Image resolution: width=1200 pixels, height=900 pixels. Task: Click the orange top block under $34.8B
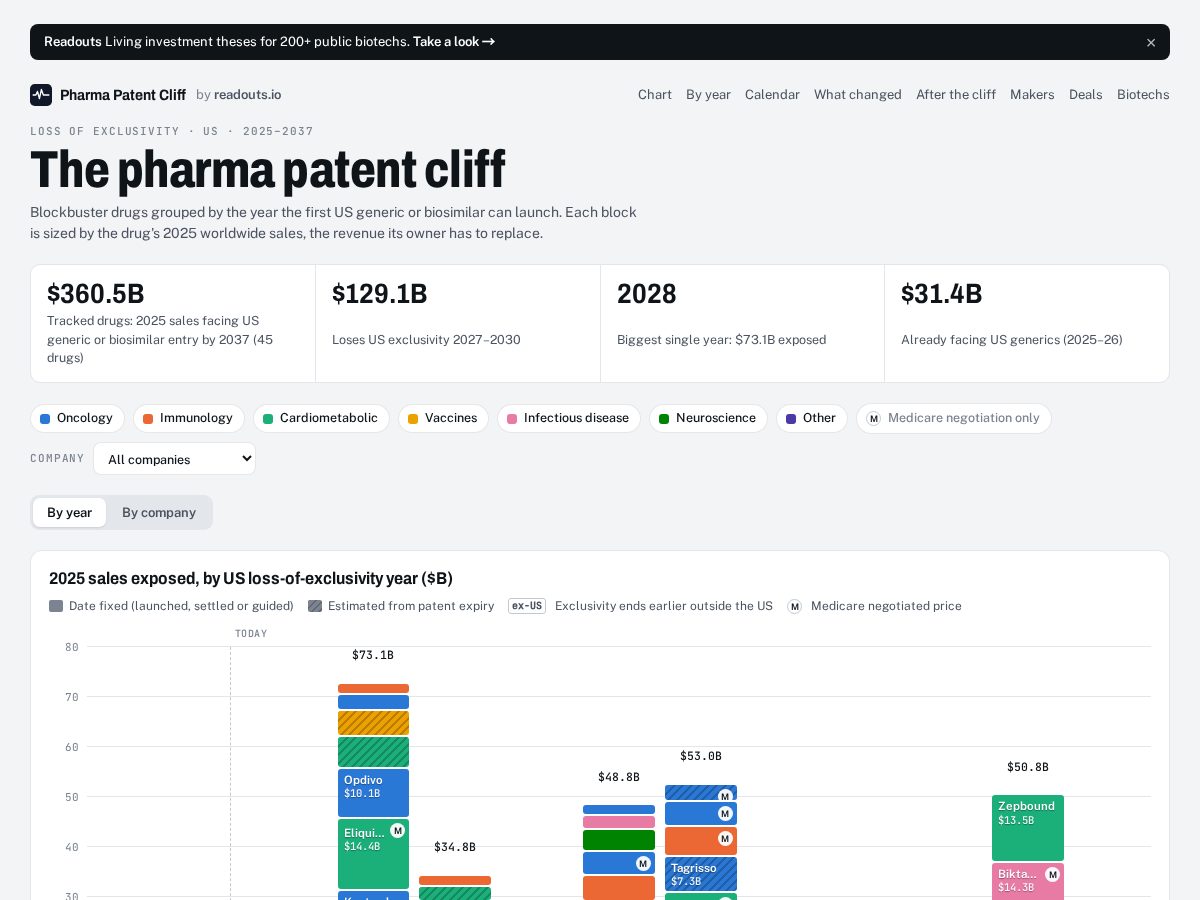tap(455, 880)
